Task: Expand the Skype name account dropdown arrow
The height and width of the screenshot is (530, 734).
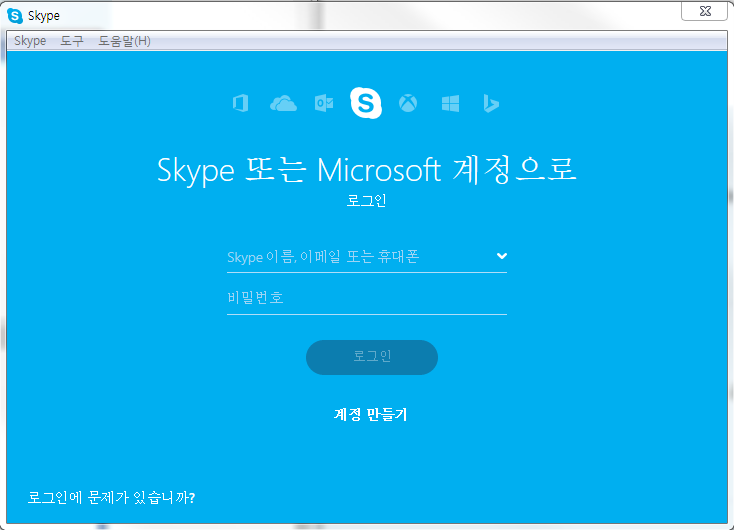Action: coord(502,256)
